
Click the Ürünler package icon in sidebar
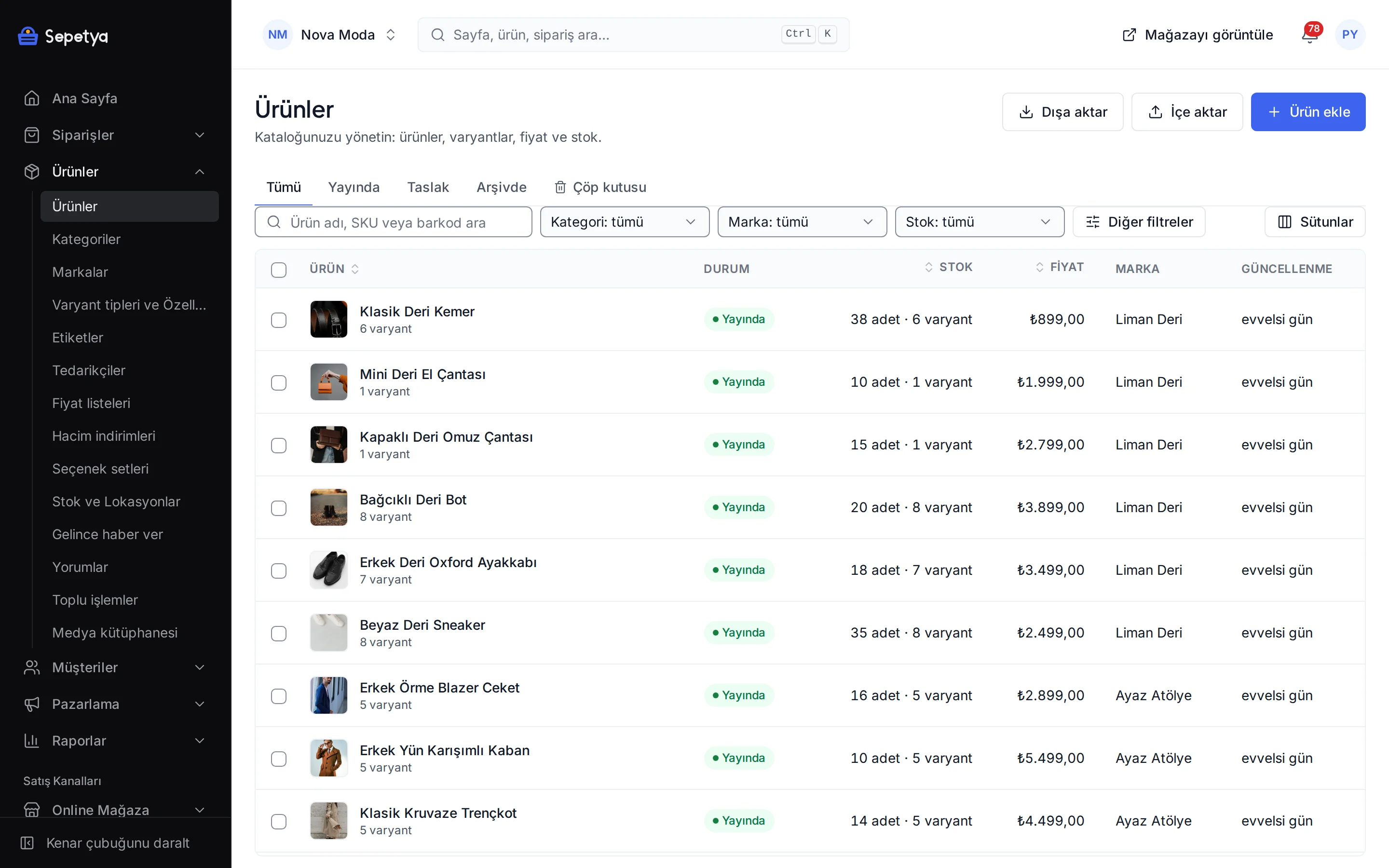coord(32,172)
